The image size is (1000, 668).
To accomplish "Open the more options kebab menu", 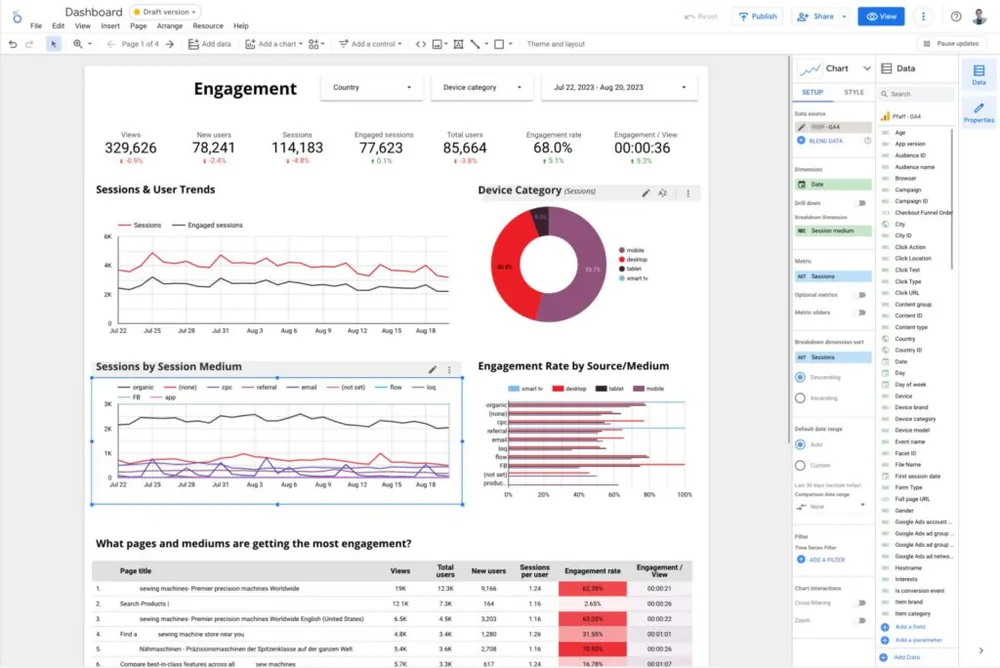I will tap(923, 17).
